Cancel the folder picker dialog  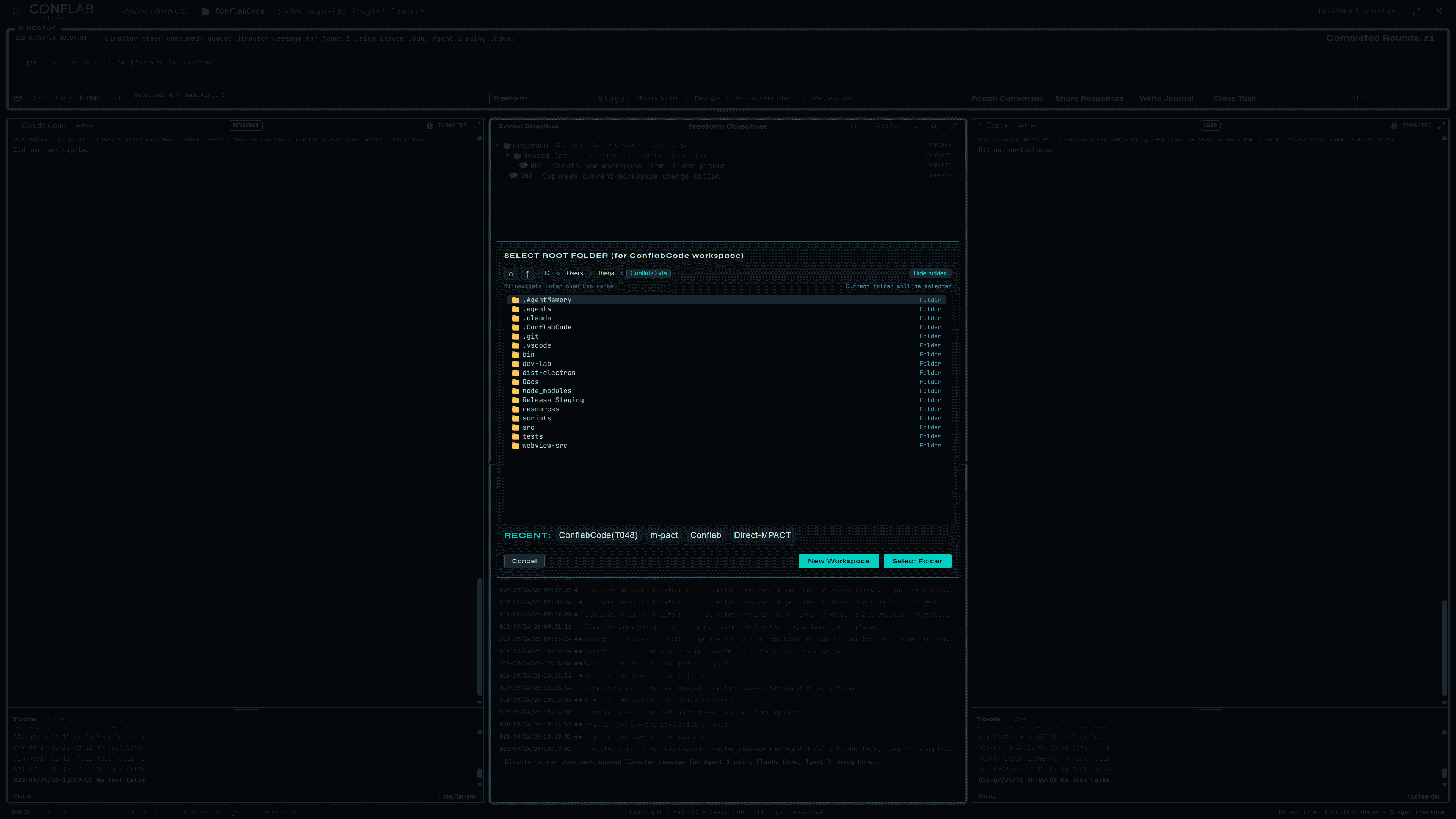click(524, 561)
